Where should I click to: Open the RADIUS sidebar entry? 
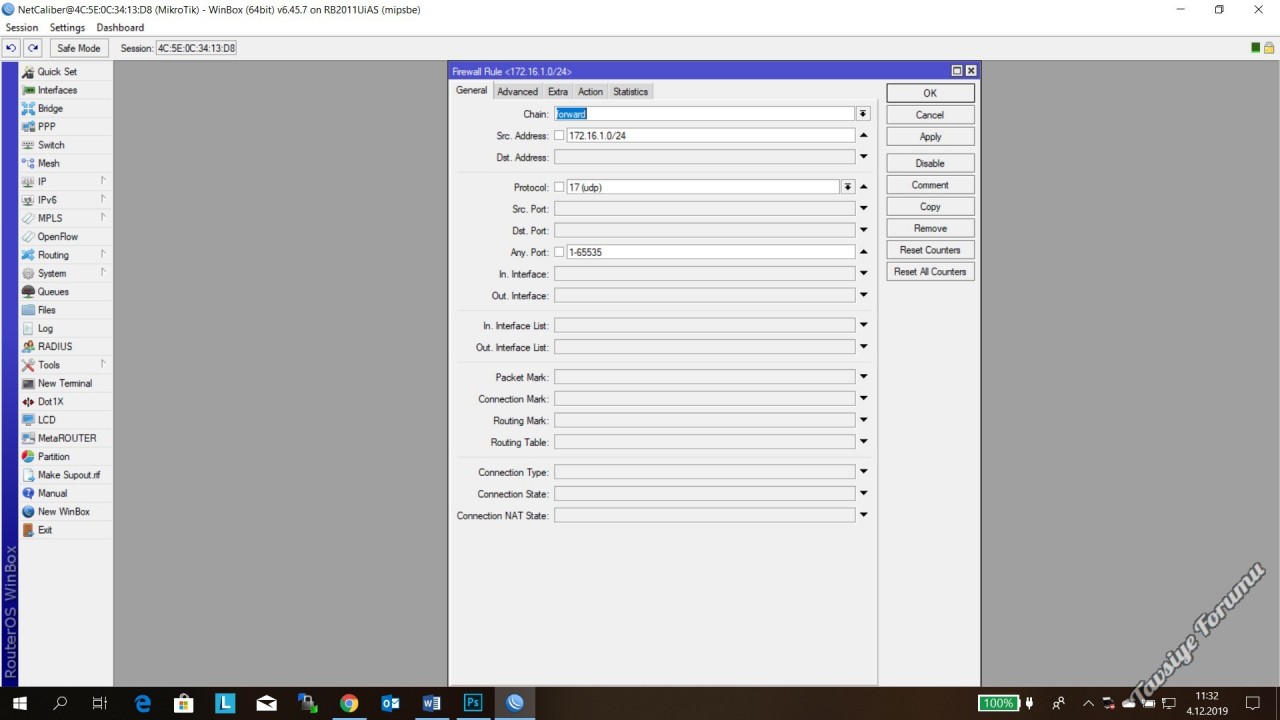[x=55, y=347]
